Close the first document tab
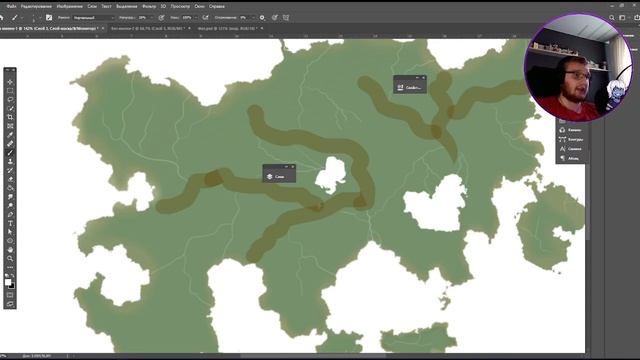This screenshot has height=360, width=640. 103,28
